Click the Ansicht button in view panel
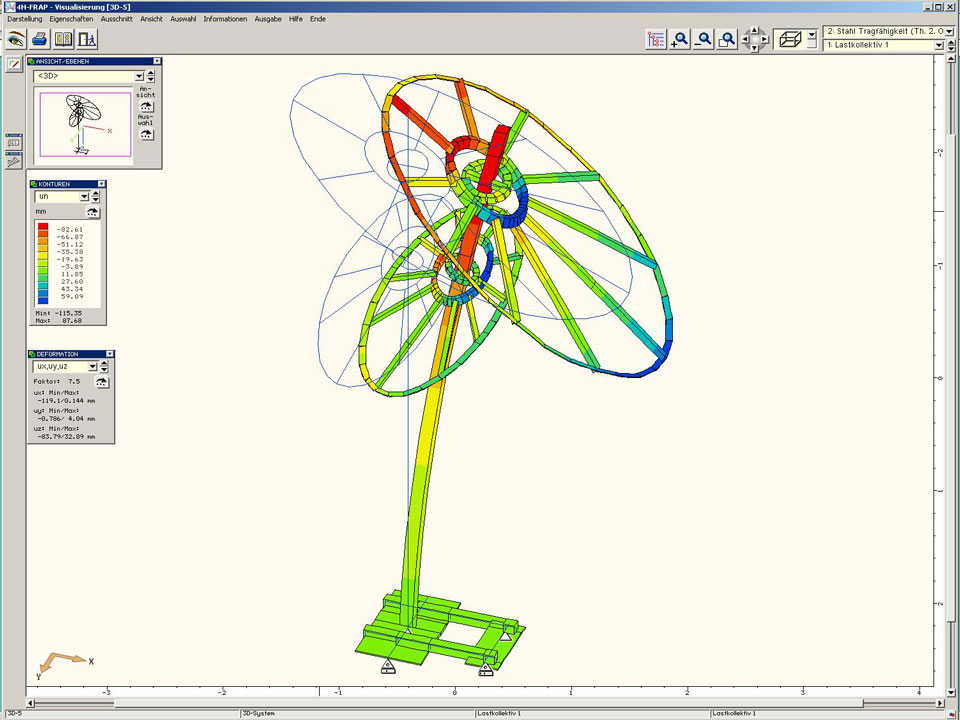Viewport: 960px width, 720px height. [146, 106]
